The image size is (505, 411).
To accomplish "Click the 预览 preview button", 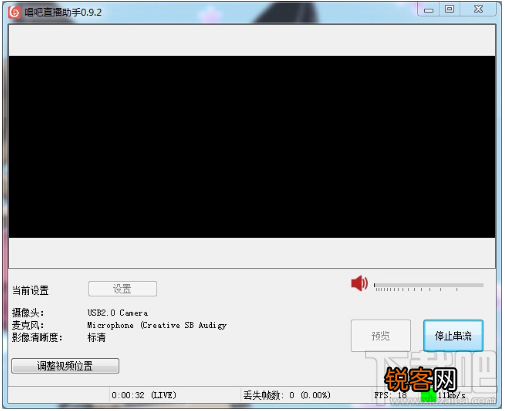I will [x=381, y=335].
